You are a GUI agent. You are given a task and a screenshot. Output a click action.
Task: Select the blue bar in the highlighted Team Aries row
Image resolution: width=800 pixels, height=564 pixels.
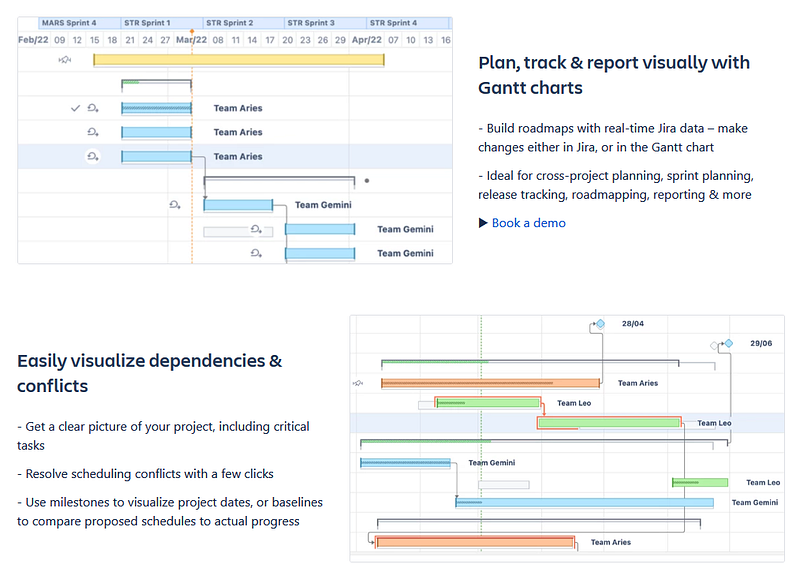(157, 156)
